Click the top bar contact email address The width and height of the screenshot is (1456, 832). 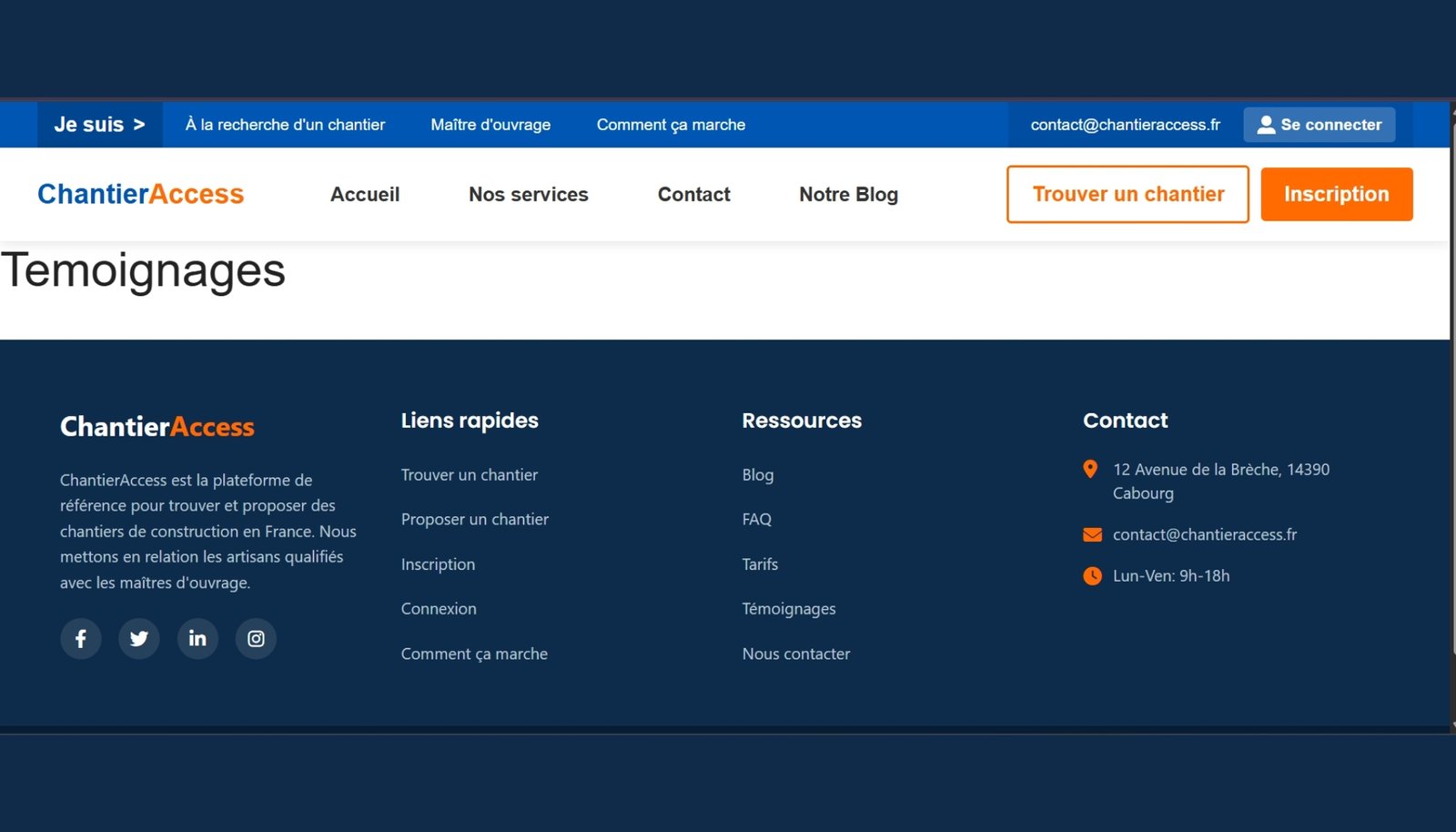click(1126, 125)
